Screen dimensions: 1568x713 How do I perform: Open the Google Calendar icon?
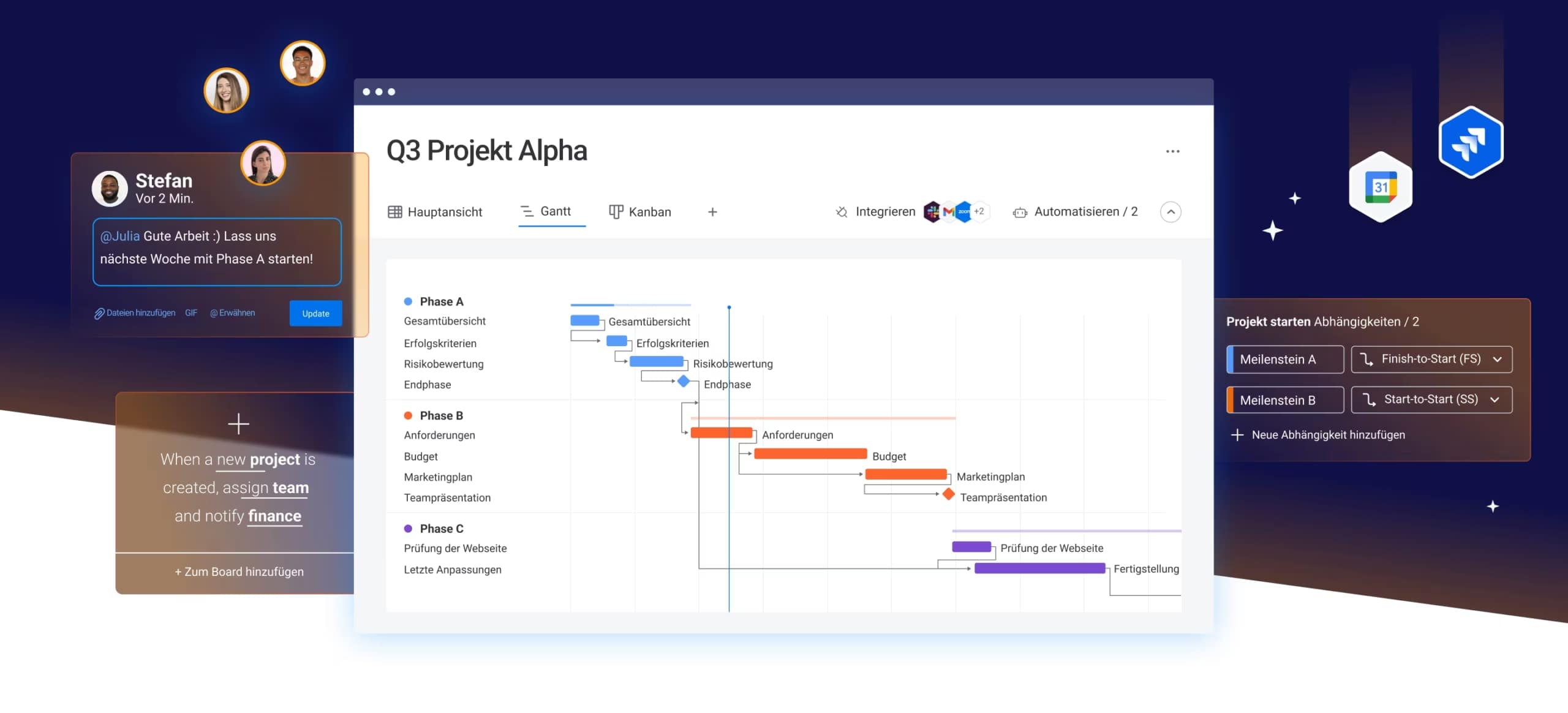[1382, 185]
